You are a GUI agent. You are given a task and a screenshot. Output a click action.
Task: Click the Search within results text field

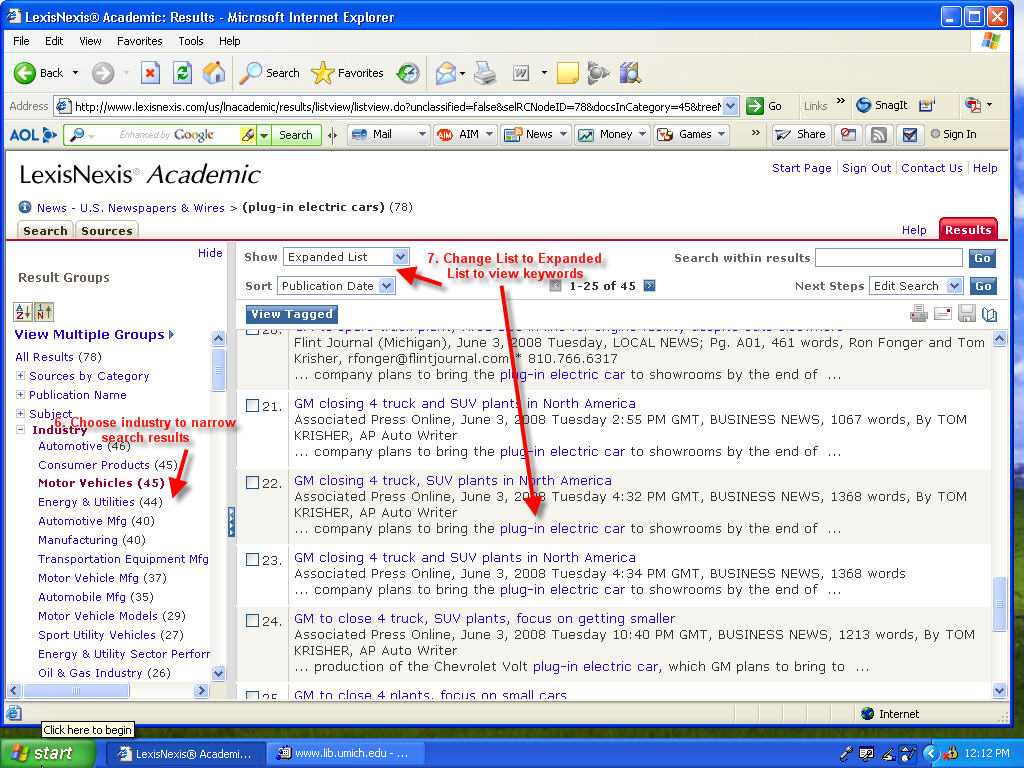point(889,258)
